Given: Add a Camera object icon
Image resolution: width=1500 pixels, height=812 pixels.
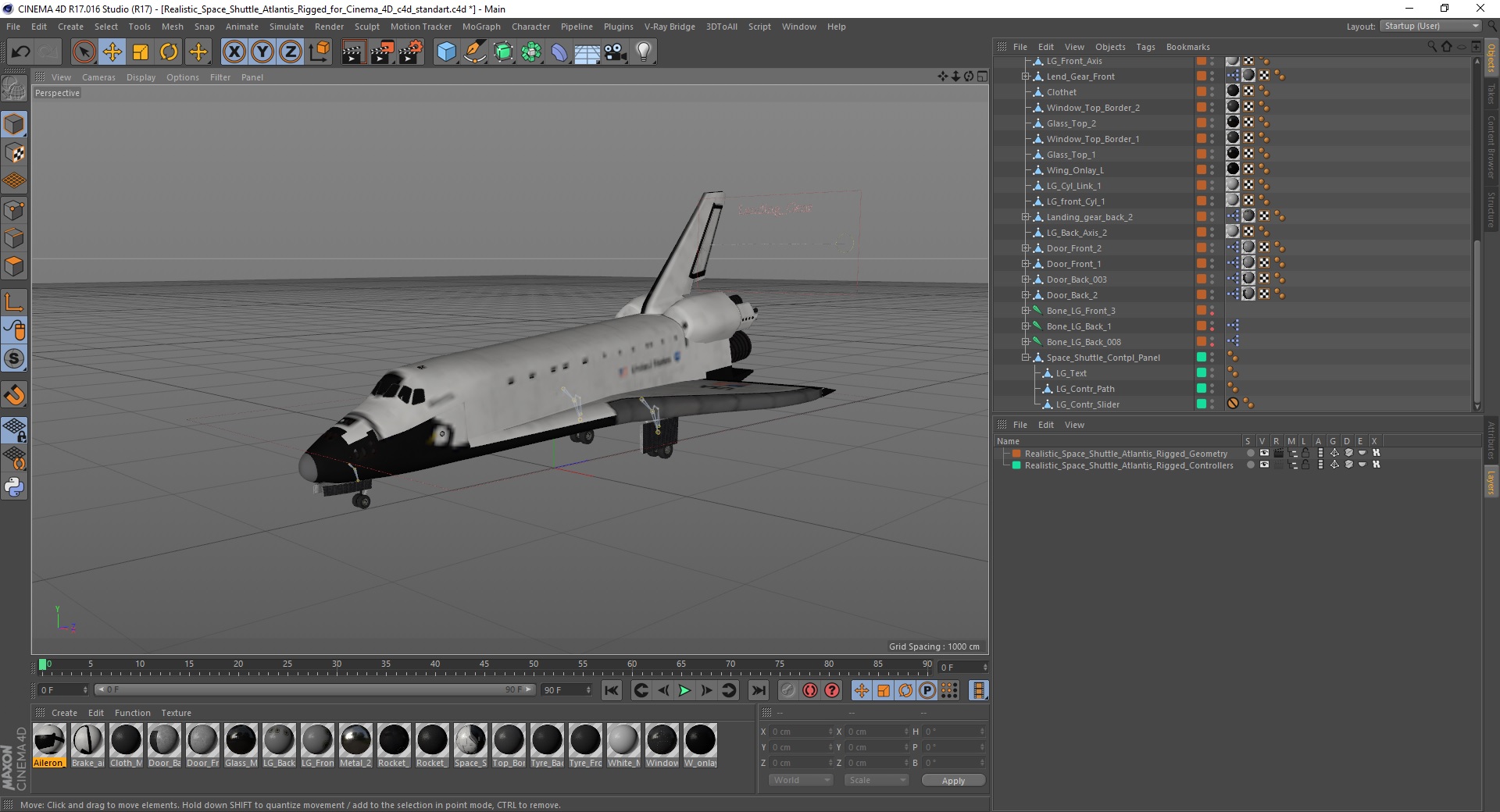Looking at the screenshot, I should pos(616,52).
